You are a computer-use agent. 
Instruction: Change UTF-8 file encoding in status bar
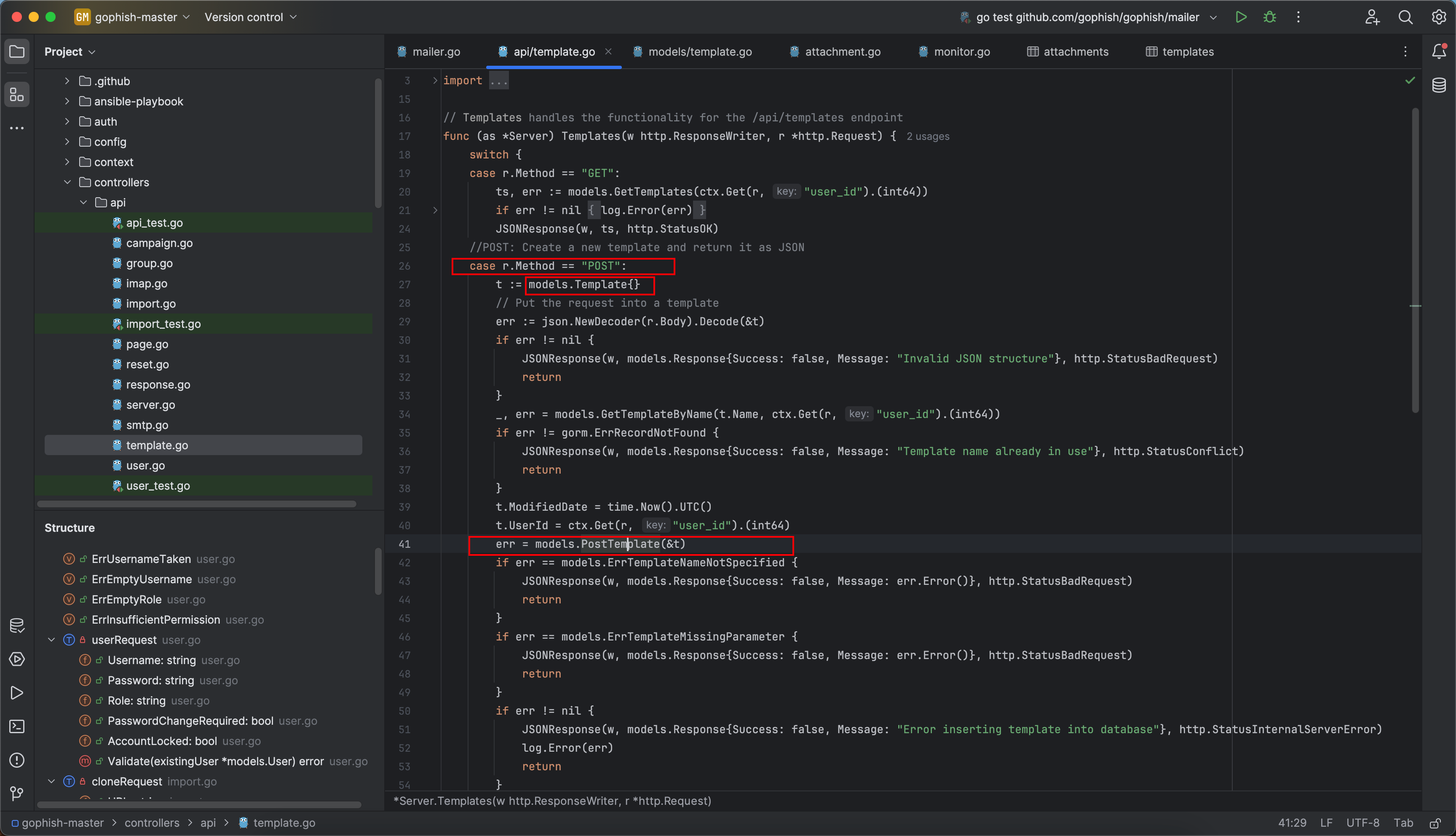[1362, 823]
